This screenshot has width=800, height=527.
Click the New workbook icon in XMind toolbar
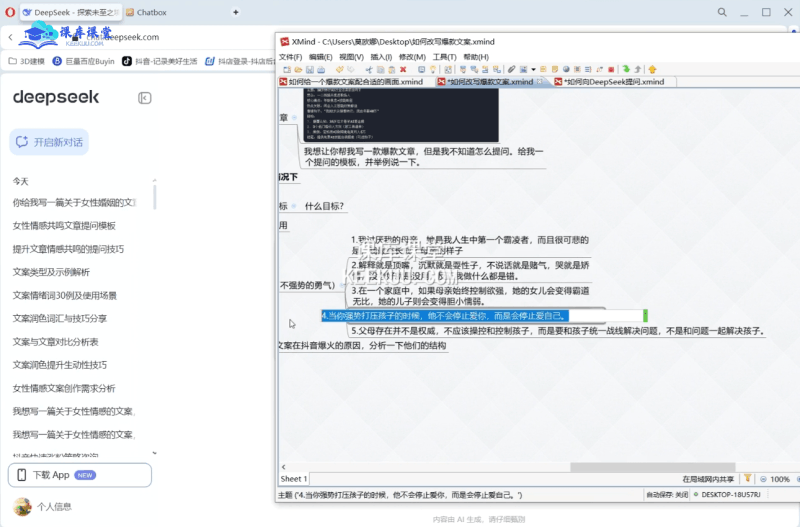click(287, 69)
